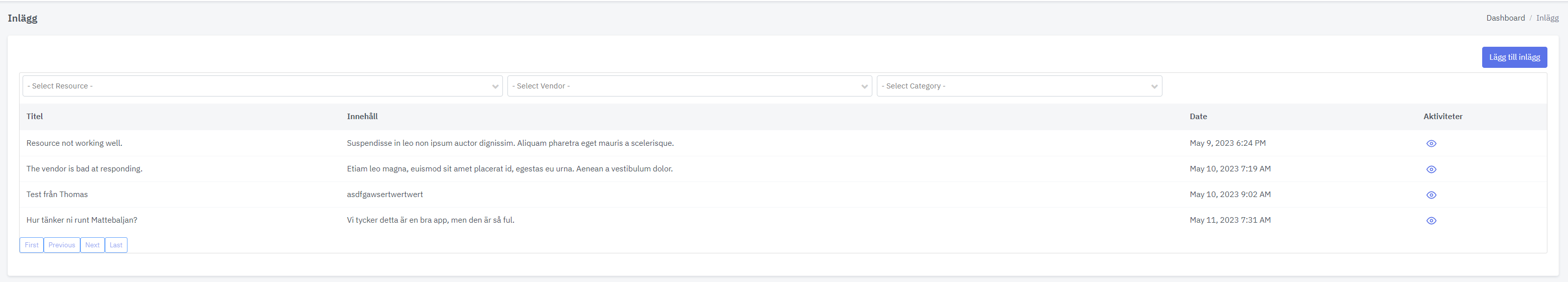Click the Select Vendor chevron arrow

click(864, 86)
